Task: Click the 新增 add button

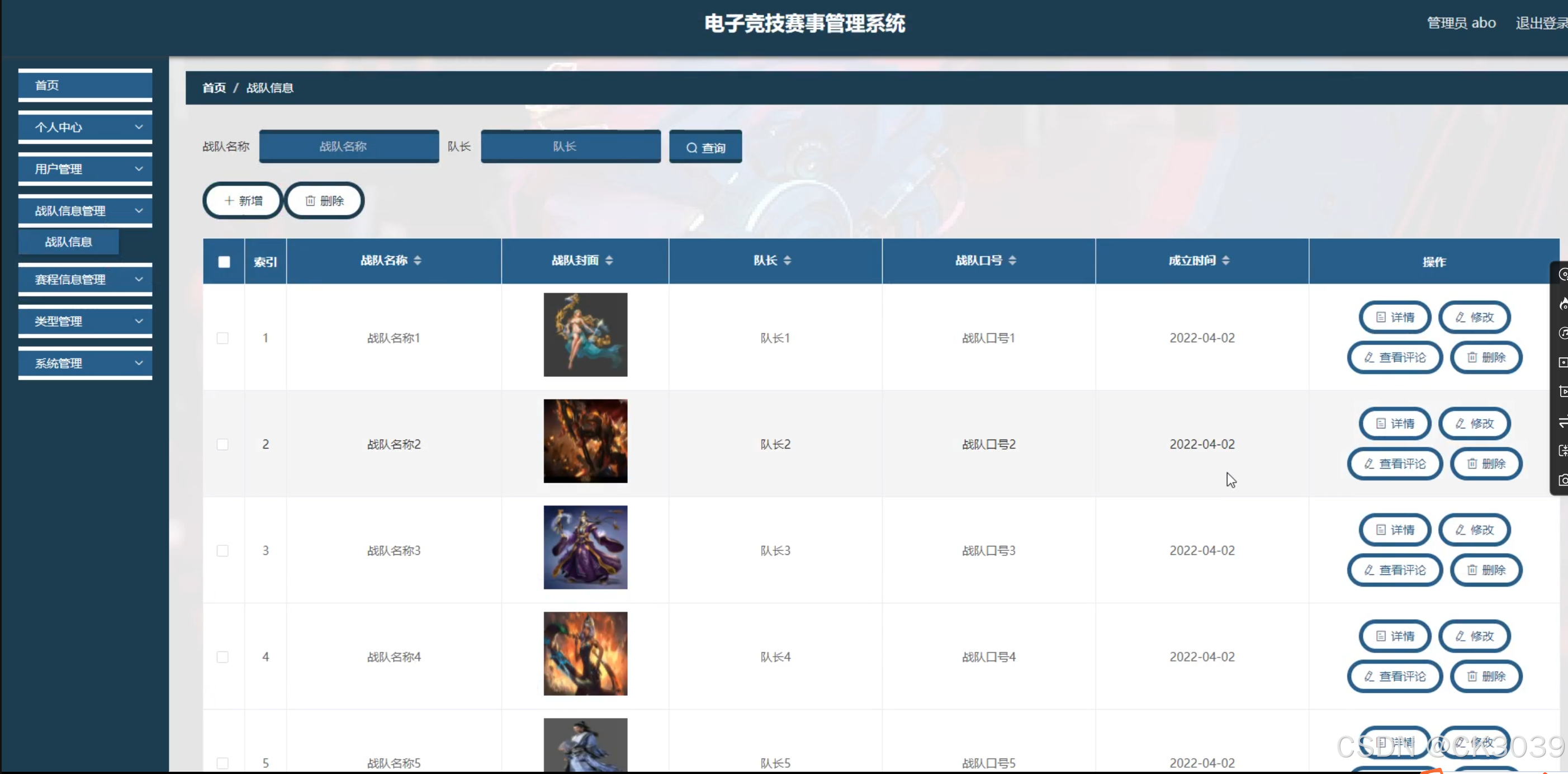Action: tap(242, 201)
